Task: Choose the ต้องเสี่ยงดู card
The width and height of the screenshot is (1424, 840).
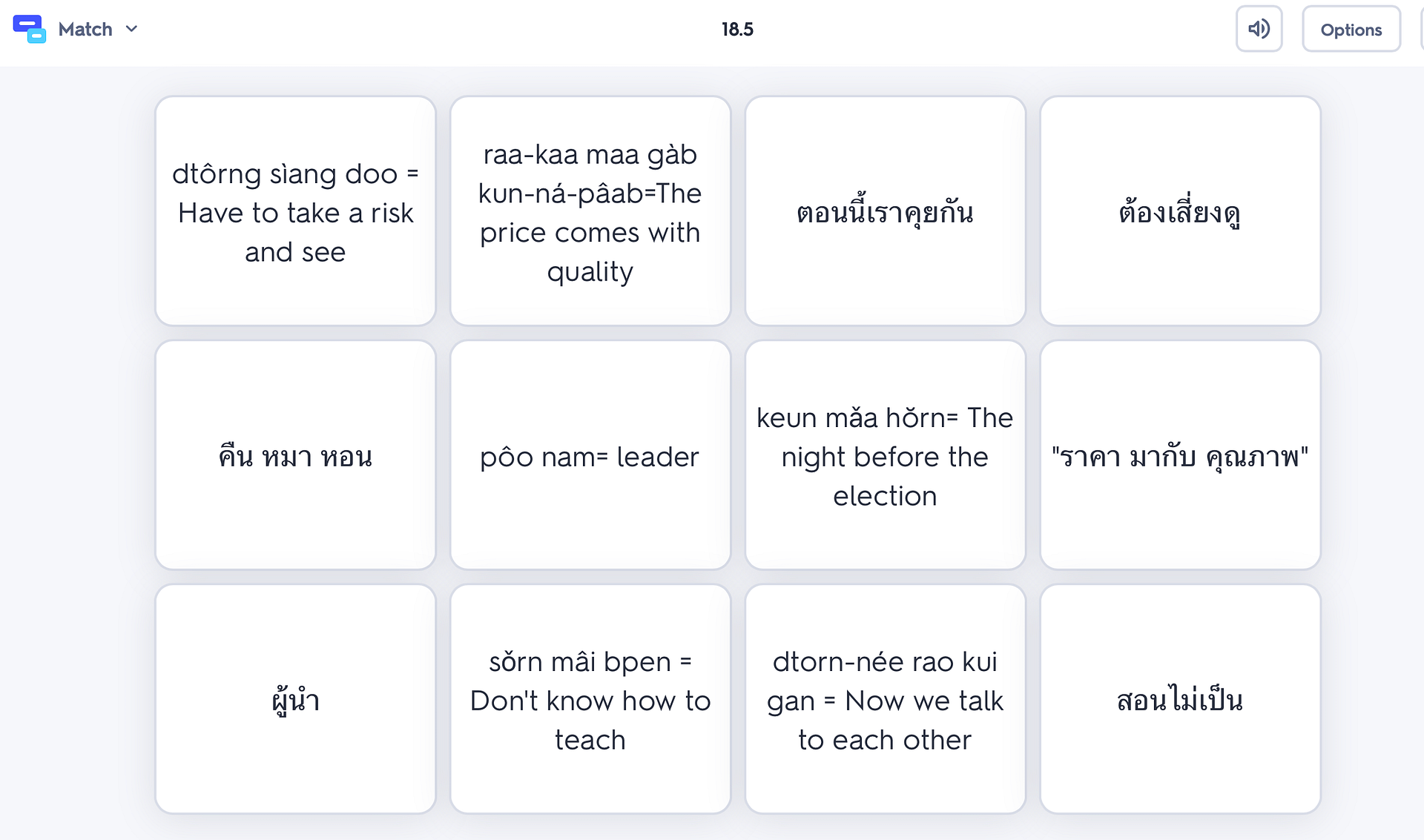Action: pyautogui.click(x=1180, y=211)
